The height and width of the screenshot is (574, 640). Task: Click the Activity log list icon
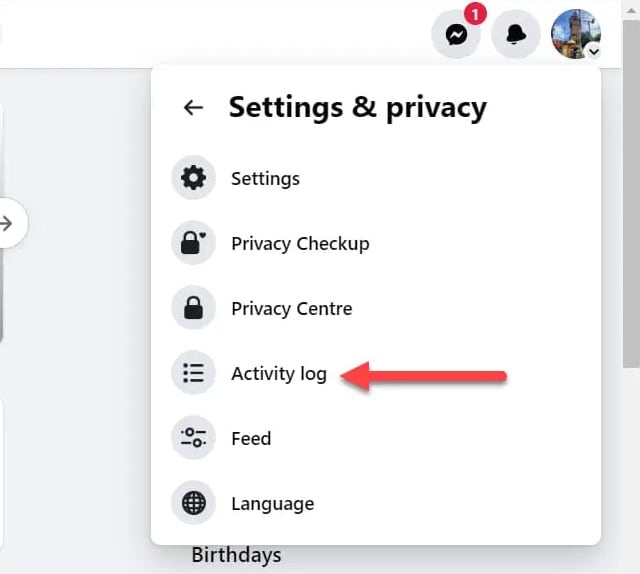(x=193, y=373)
